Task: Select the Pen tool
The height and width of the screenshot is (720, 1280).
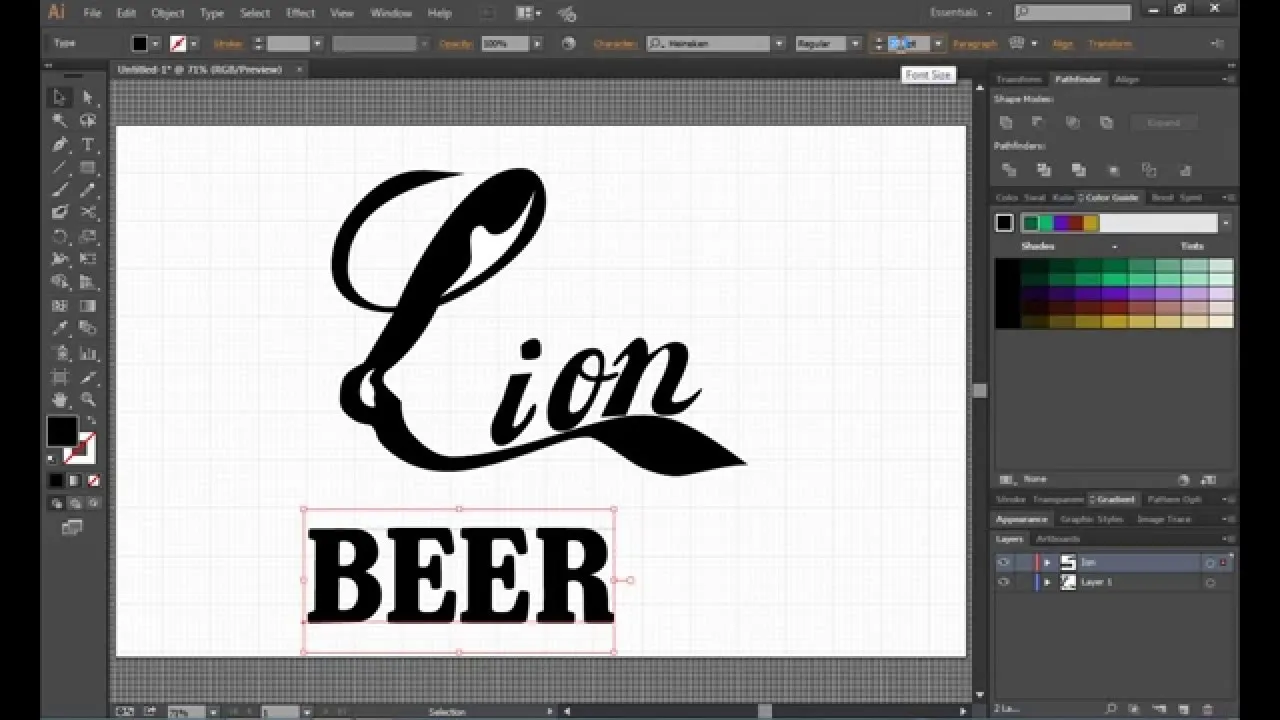Action: pyautogui.click(x=59, y=144)
